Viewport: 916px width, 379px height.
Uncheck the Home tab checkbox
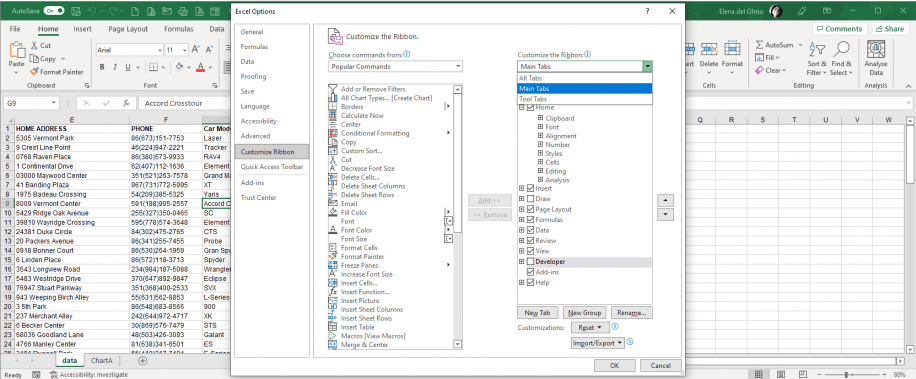coord(530,107)
